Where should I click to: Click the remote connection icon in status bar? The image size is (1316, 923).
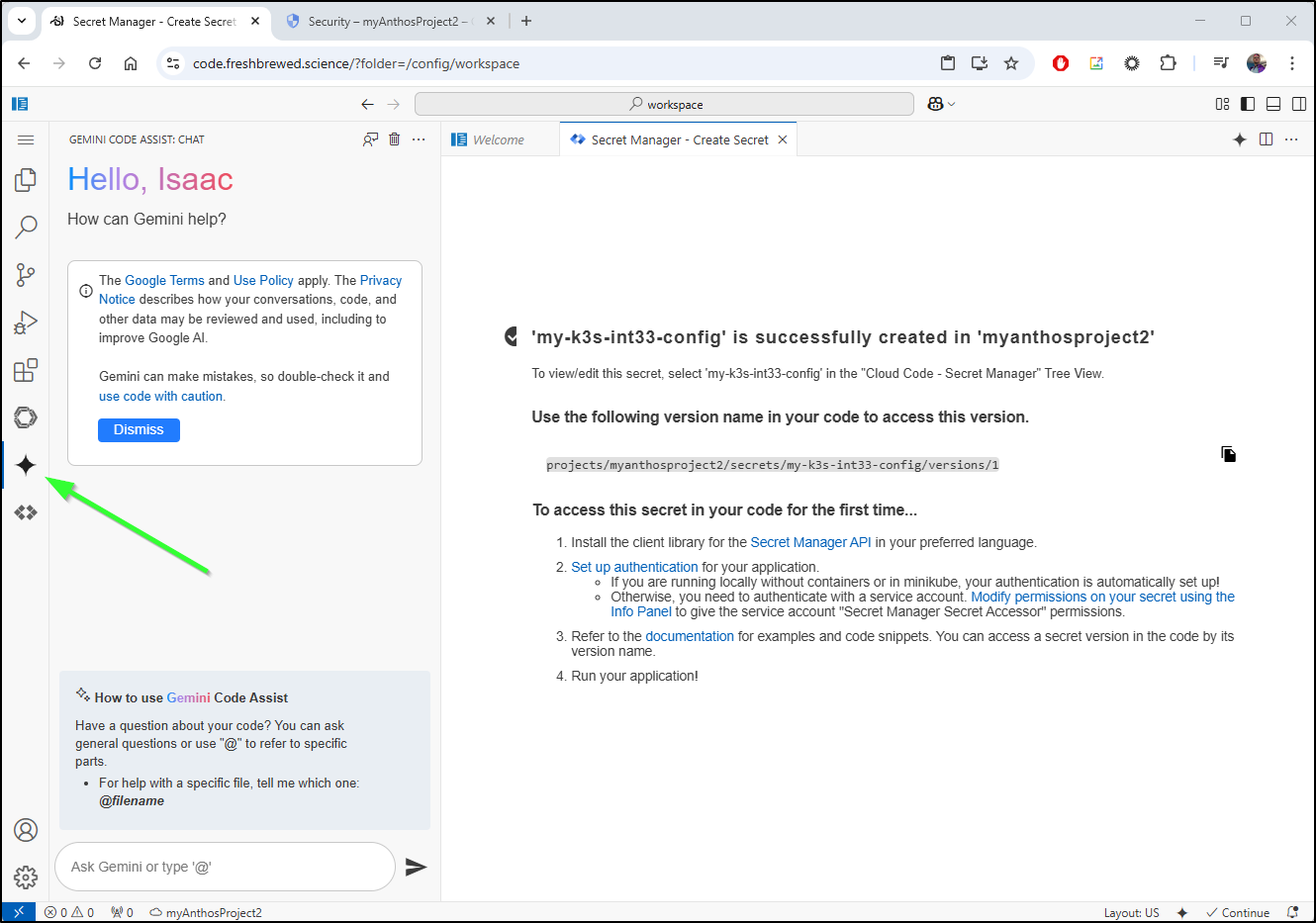pyautogui.click(x=19, y=912)
